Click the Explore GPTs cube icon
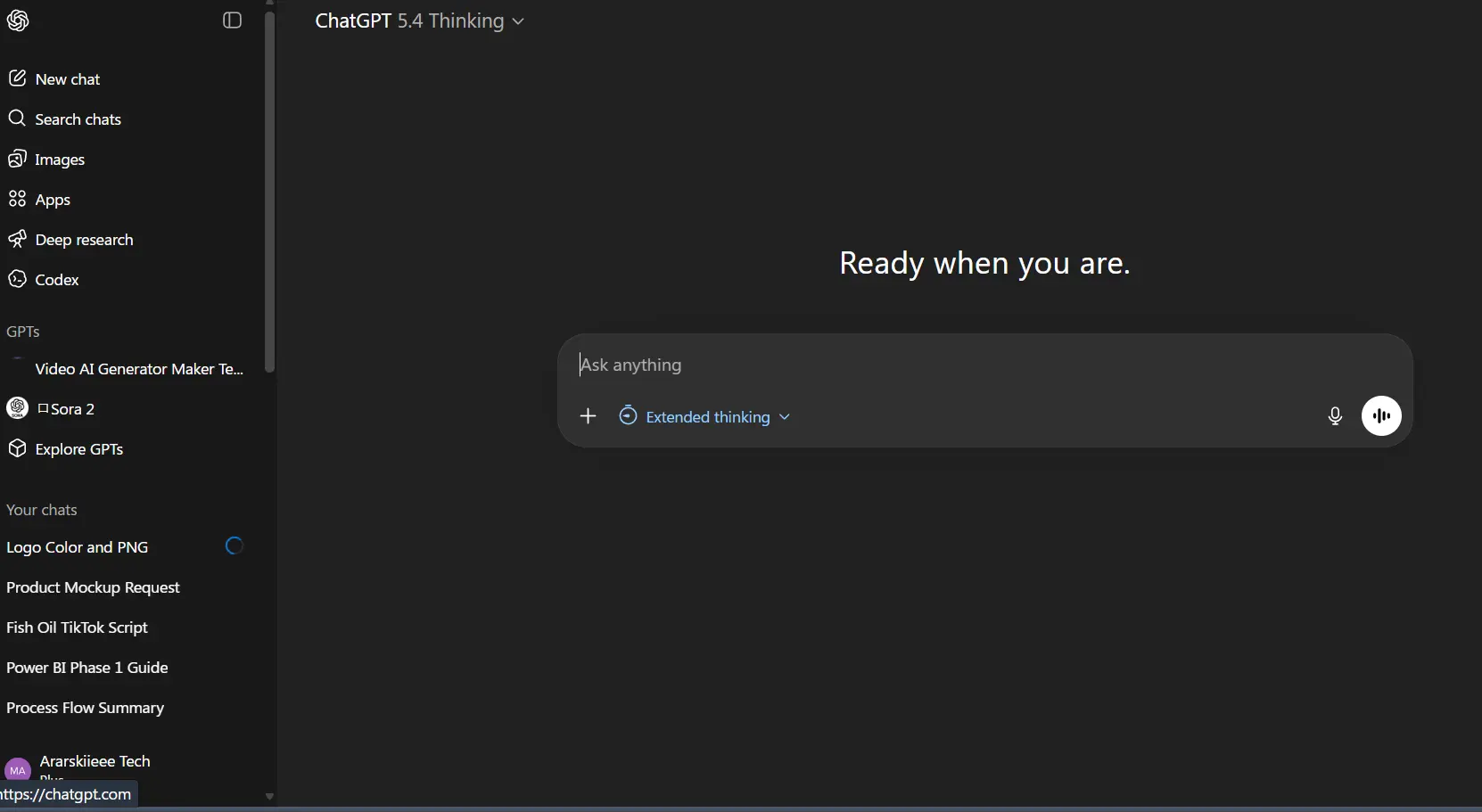This screenshot has height=812, width=1482. pyautogui.click(x=17, y=448)
